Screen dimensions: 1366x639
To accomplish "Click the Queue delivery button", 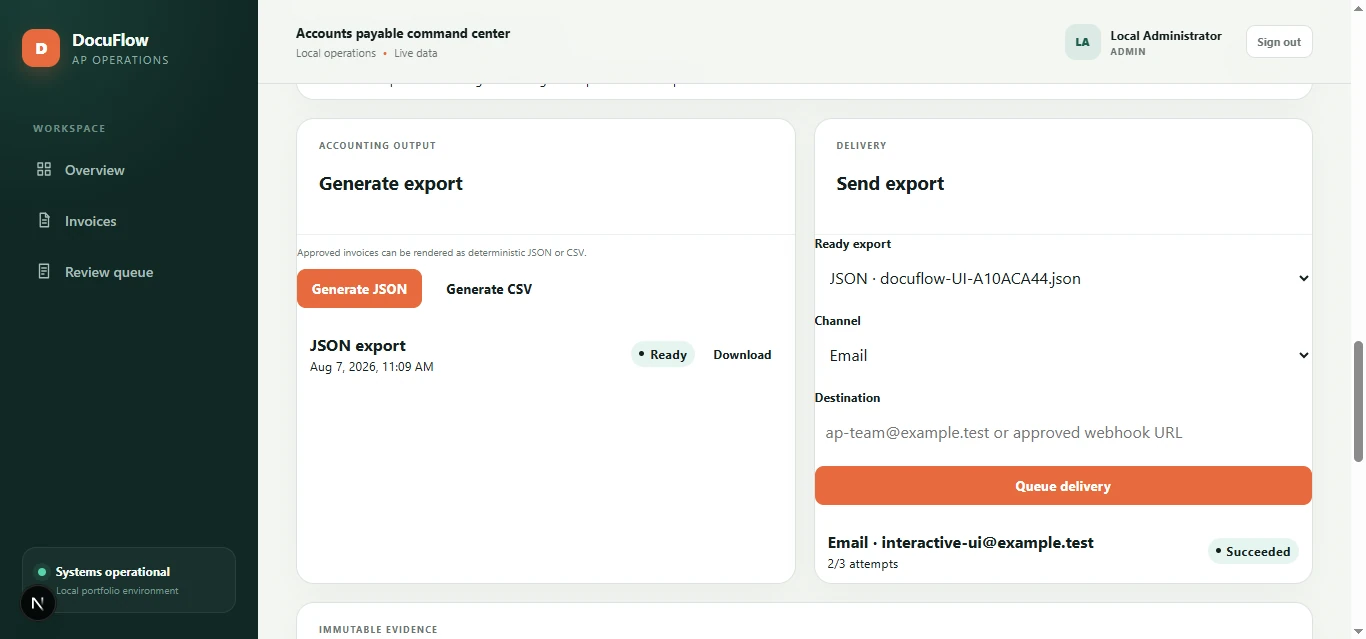I will [1063, 486].
